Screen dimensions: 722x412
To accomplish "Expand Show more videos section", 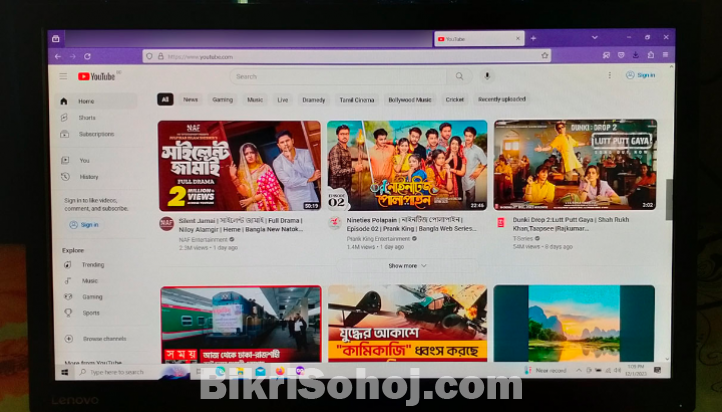I will [407, 266].
